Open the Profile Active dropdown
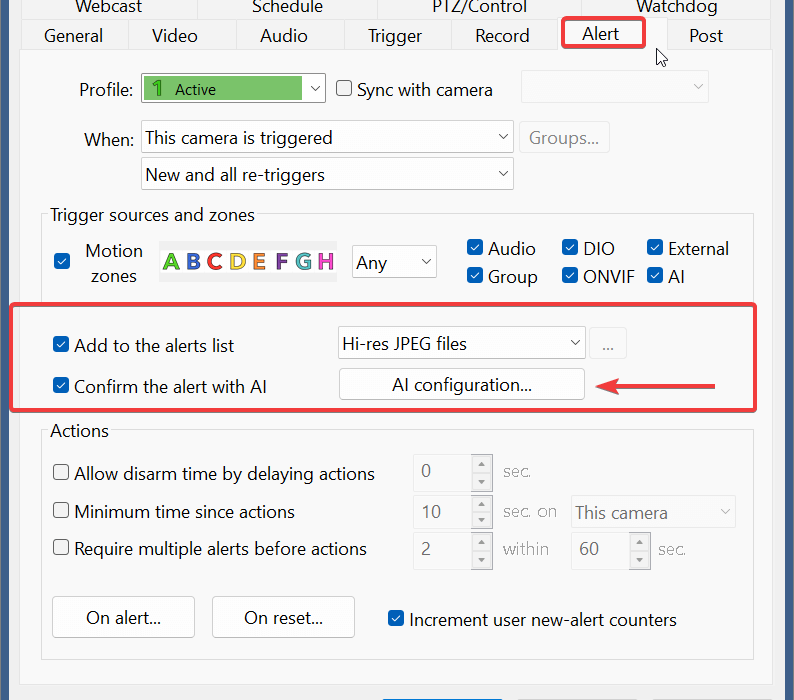Screen dimensions: 794x700 pos(233,89)
